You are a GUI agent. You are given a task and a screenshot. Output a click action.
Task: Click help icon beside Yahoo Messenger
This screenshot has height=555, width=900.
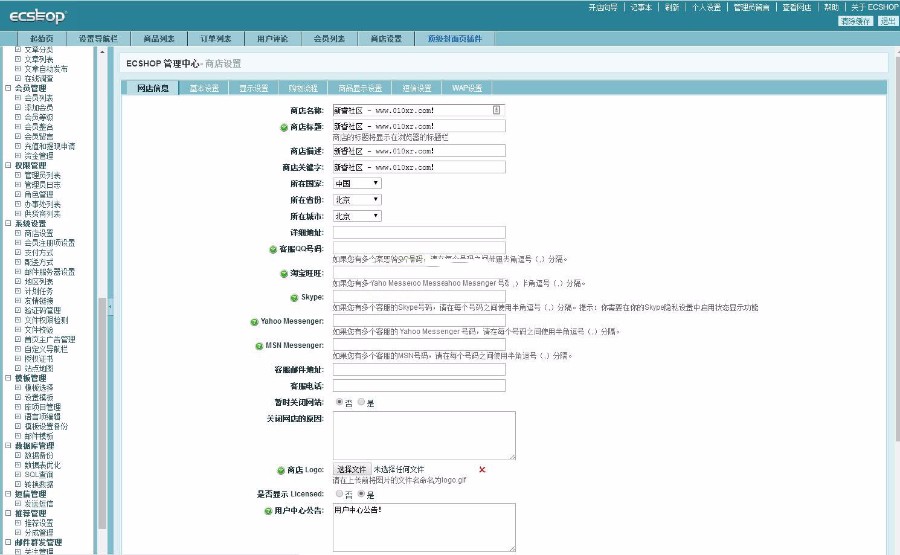tap(254, 322)
